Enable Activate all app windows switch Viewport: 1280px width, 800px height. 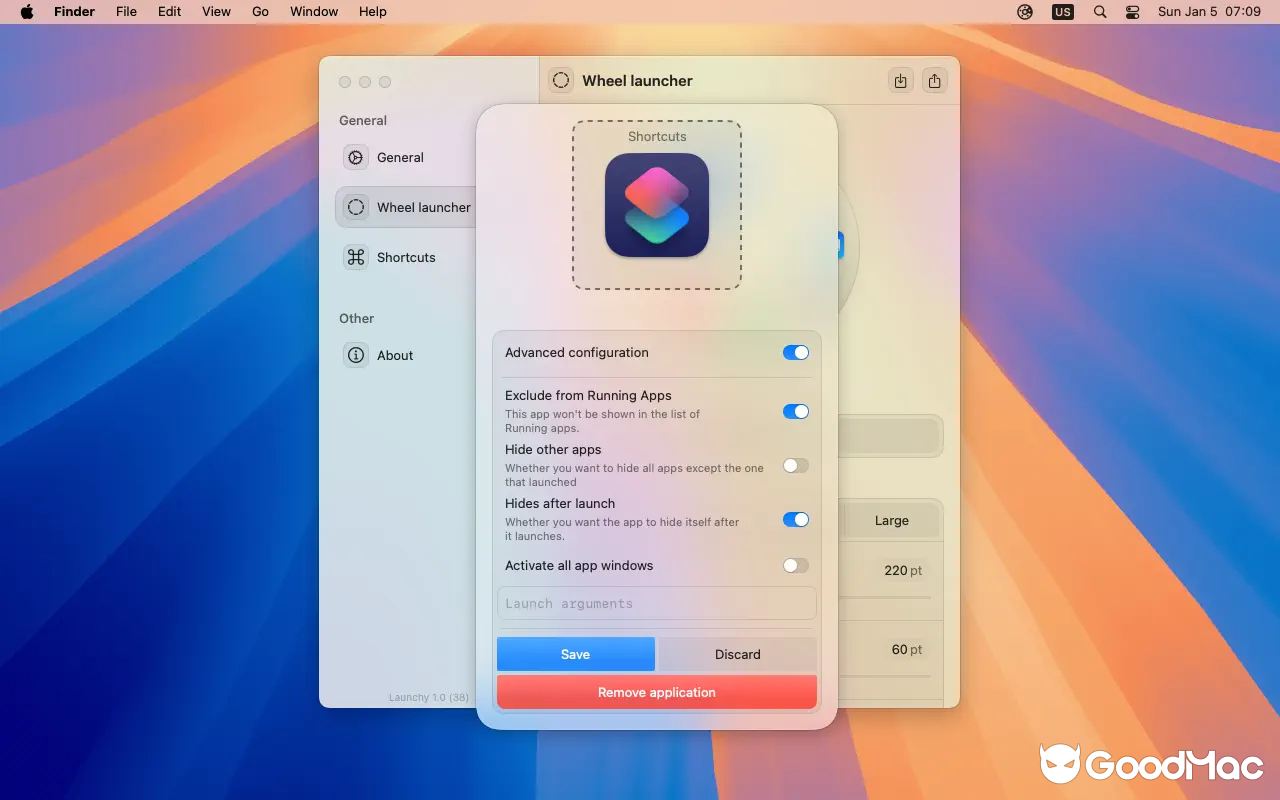796,565
